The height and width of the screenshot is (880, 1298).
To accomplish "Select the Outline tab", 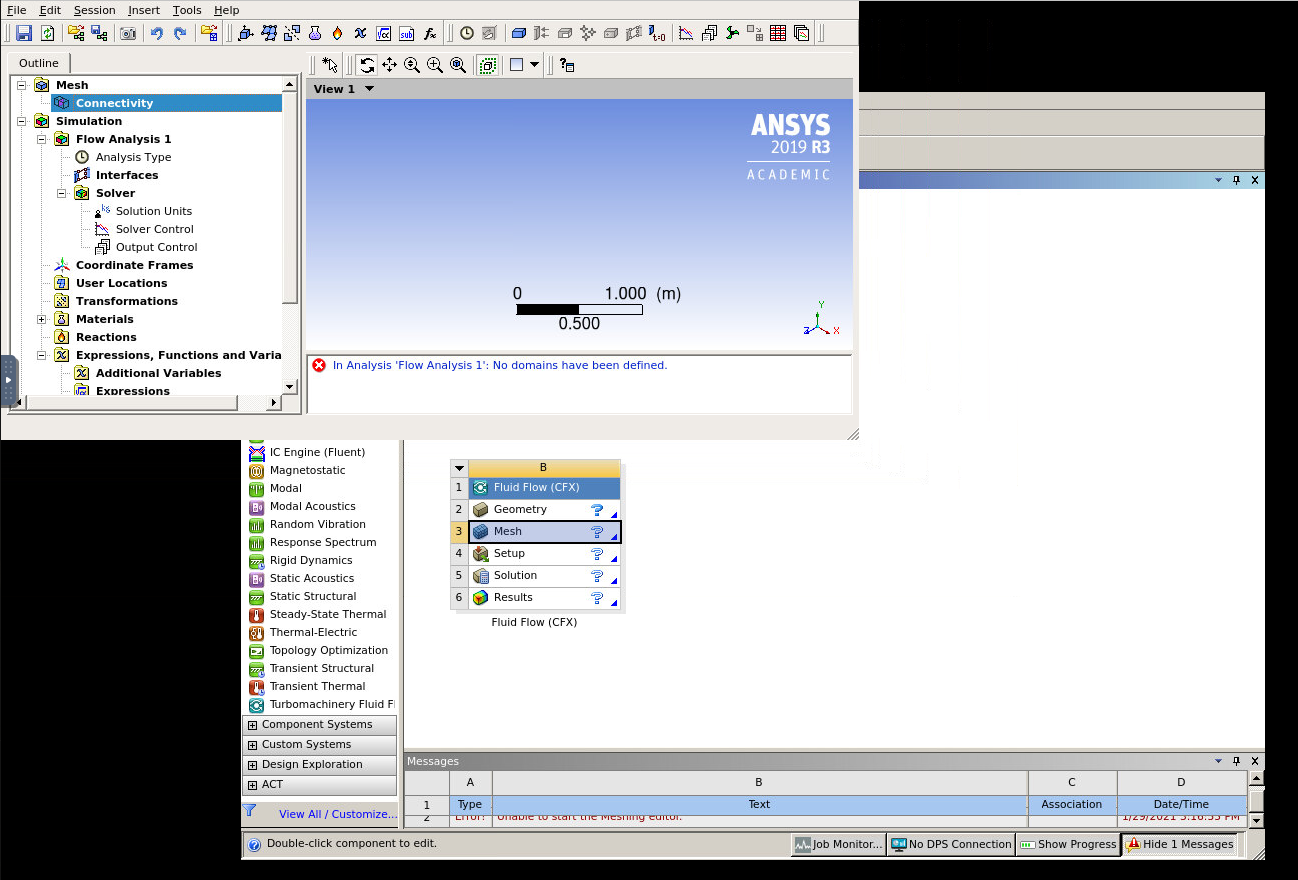I will pos(39,63).
